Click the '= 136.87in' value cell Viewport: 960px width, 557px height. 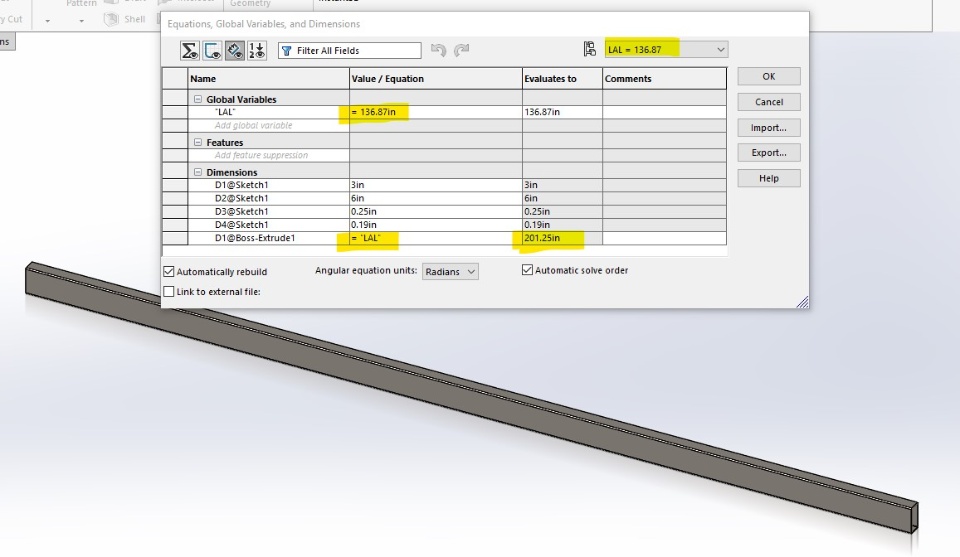pyautogui.click(x=436, y=112)
